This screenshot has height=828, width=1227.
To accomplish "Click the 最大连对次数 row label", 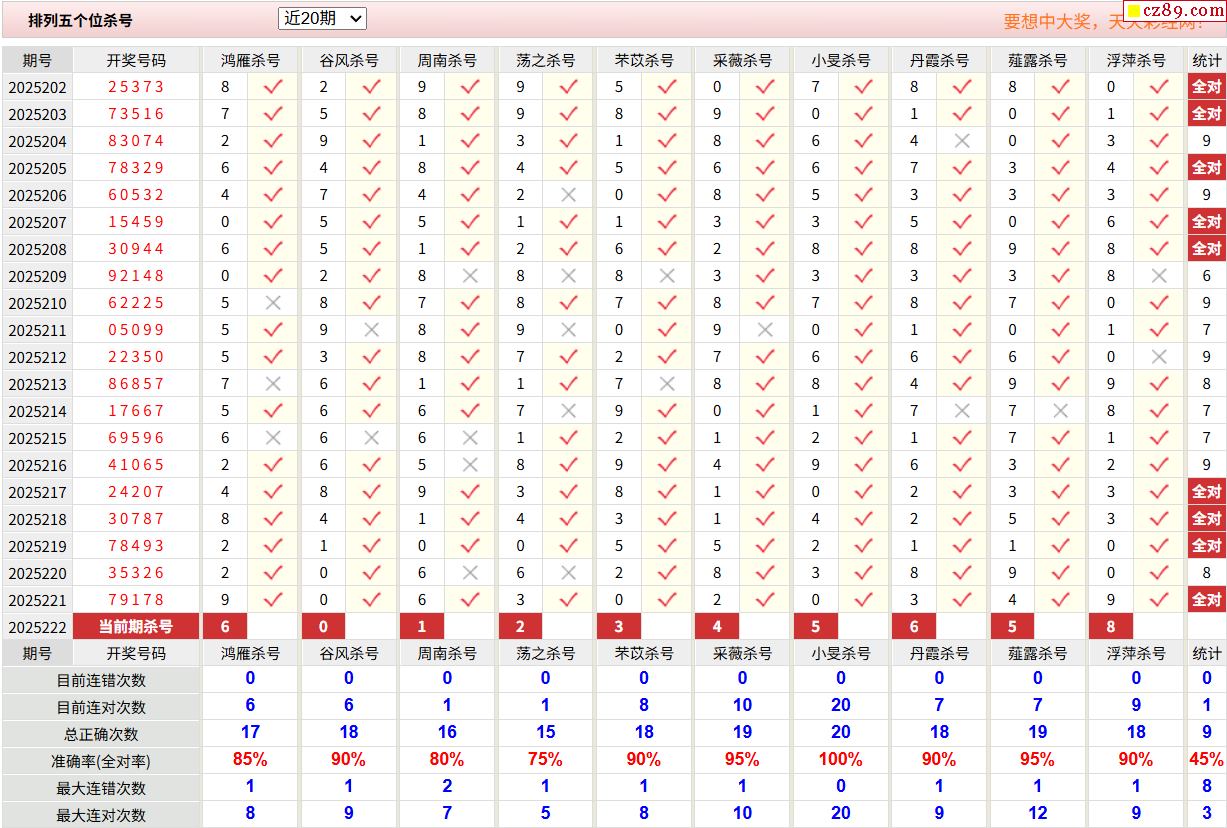I will coord(101,815).
